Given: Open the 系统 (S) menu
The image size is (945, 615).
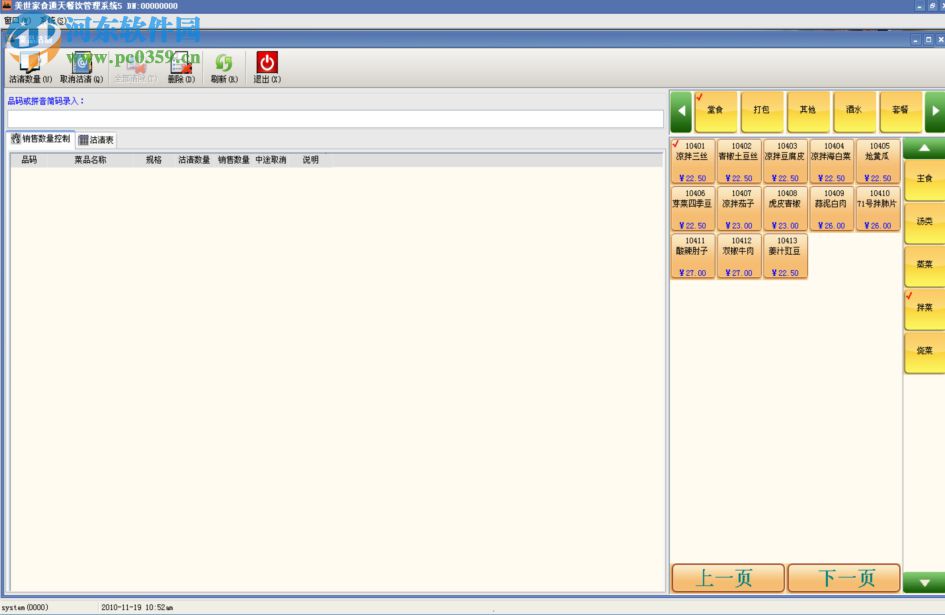Looking at the screenshot, I should pos(53,20).
